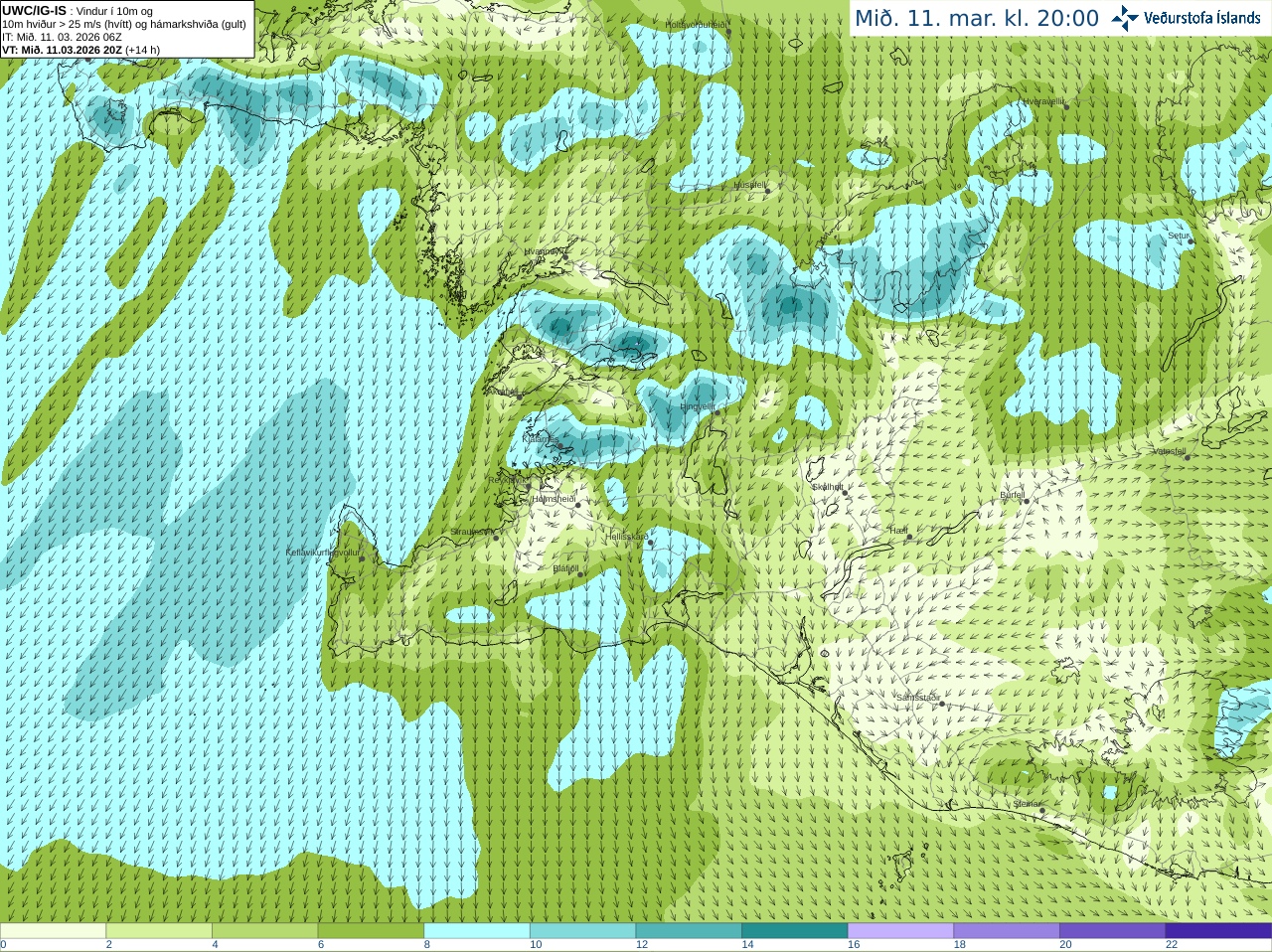This screenshot has width=1272, height=952.
Task: Click the dark purple above-22 legend swatch
Action: click(1218, 931)
